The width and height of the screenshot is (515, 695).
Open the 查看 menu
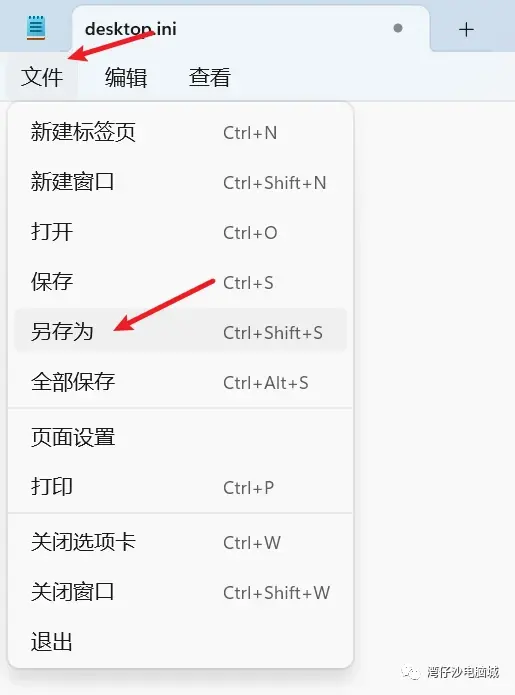point(210,77)
